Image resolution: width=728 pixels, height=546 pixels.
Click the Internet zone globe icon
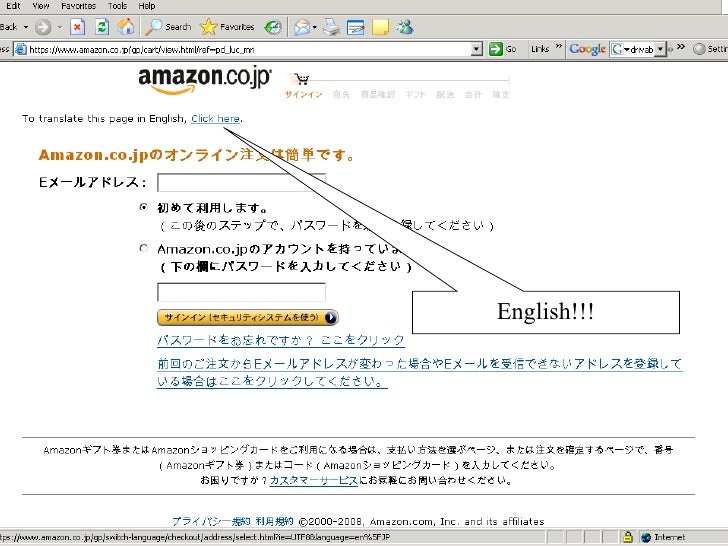[646, 537]
